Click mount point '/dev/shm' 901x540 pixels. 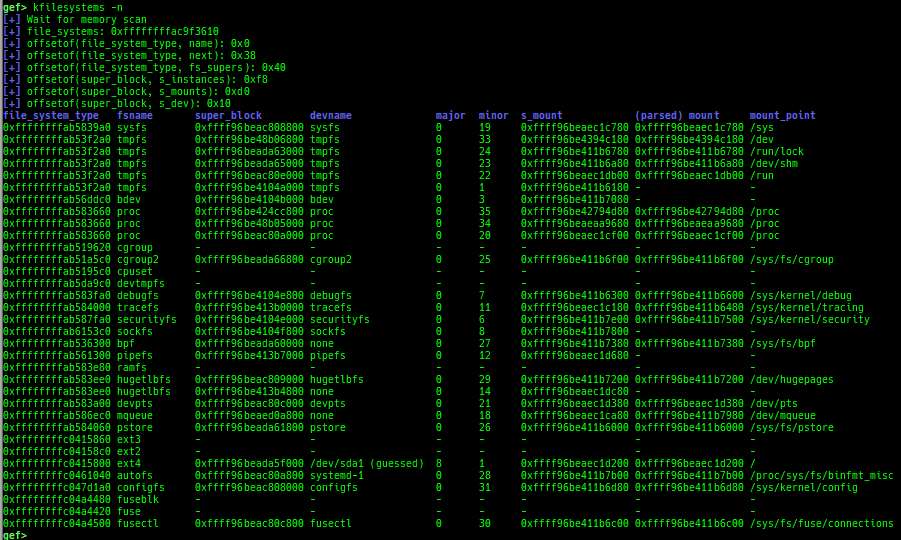point(773,164)
